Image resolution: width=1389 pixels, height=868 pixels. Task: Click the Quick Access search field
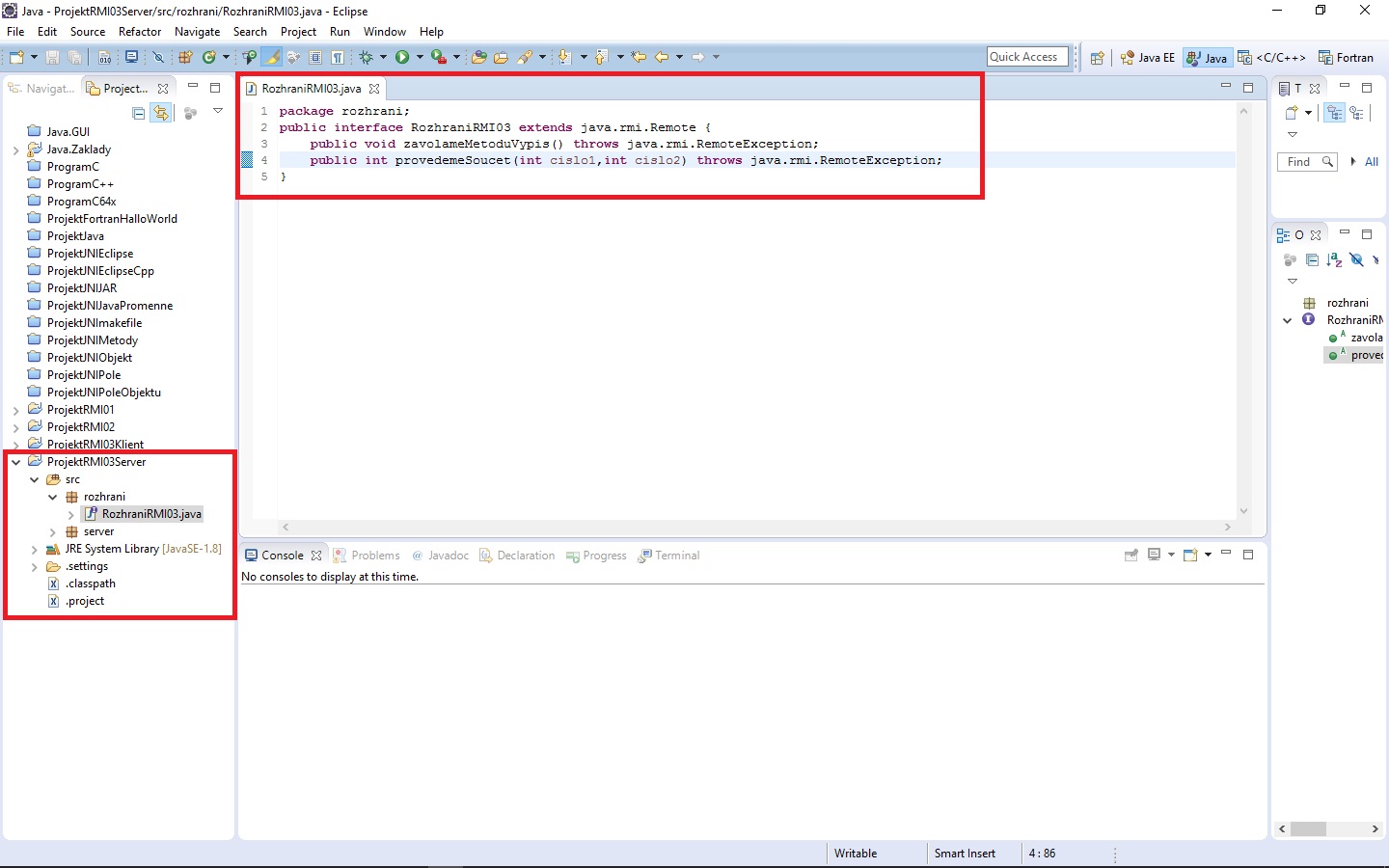coord(1028,57)
